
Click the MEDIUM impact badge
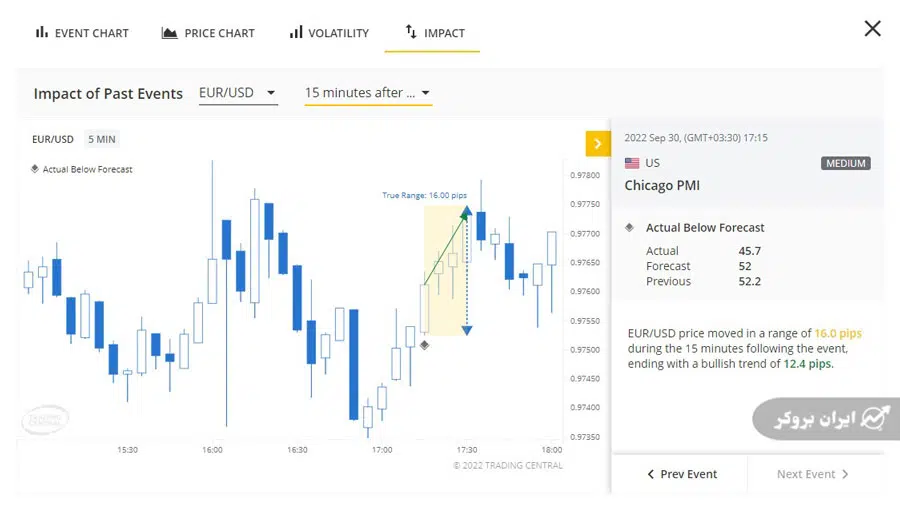846,163
